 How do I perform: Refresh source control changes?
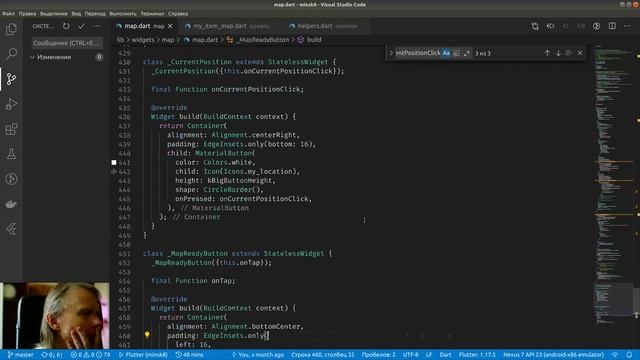[66, 26]
